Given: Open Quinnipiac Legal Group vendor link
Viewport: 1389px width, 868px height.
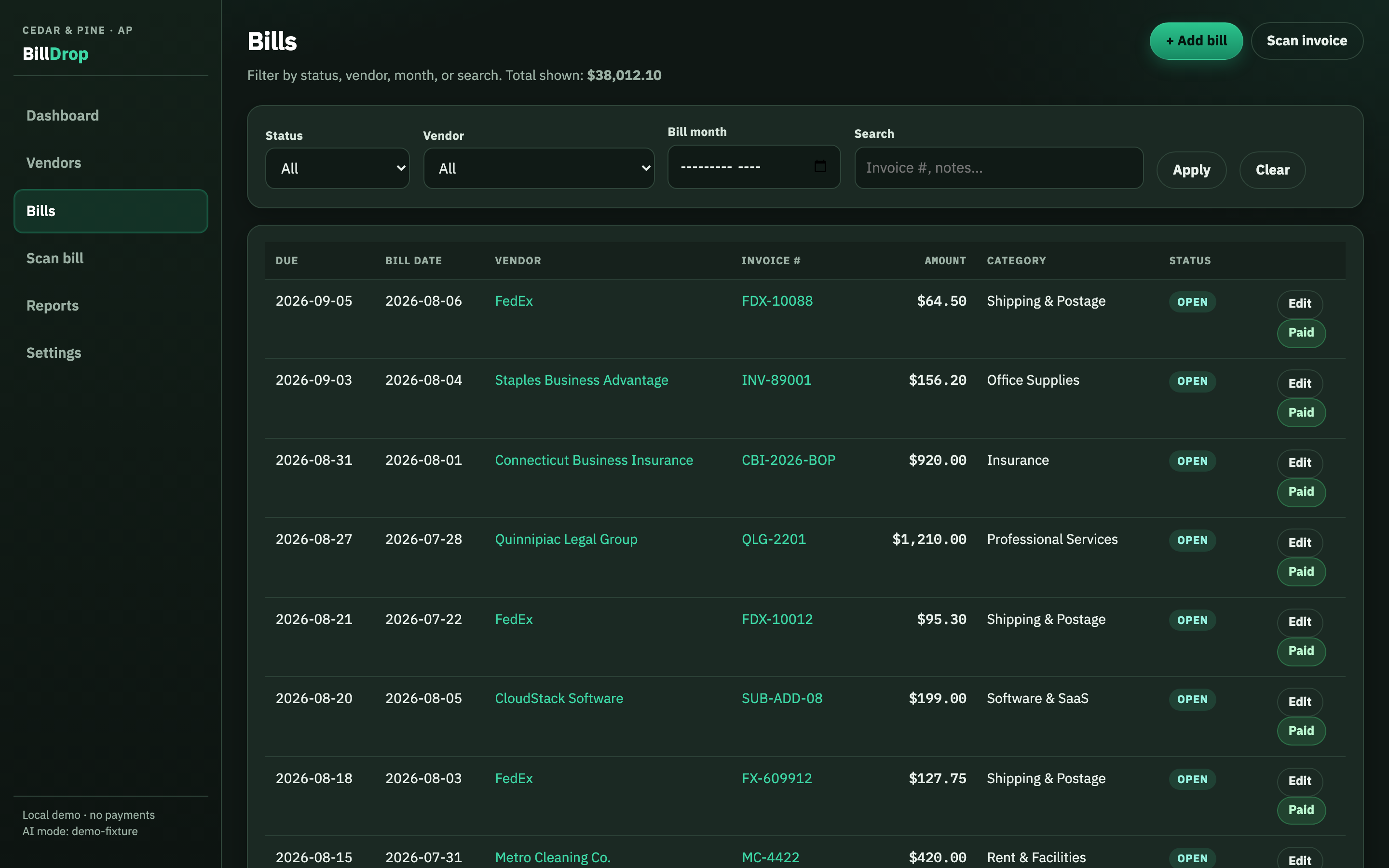Looking at the screenshot, I should point(566,539).
